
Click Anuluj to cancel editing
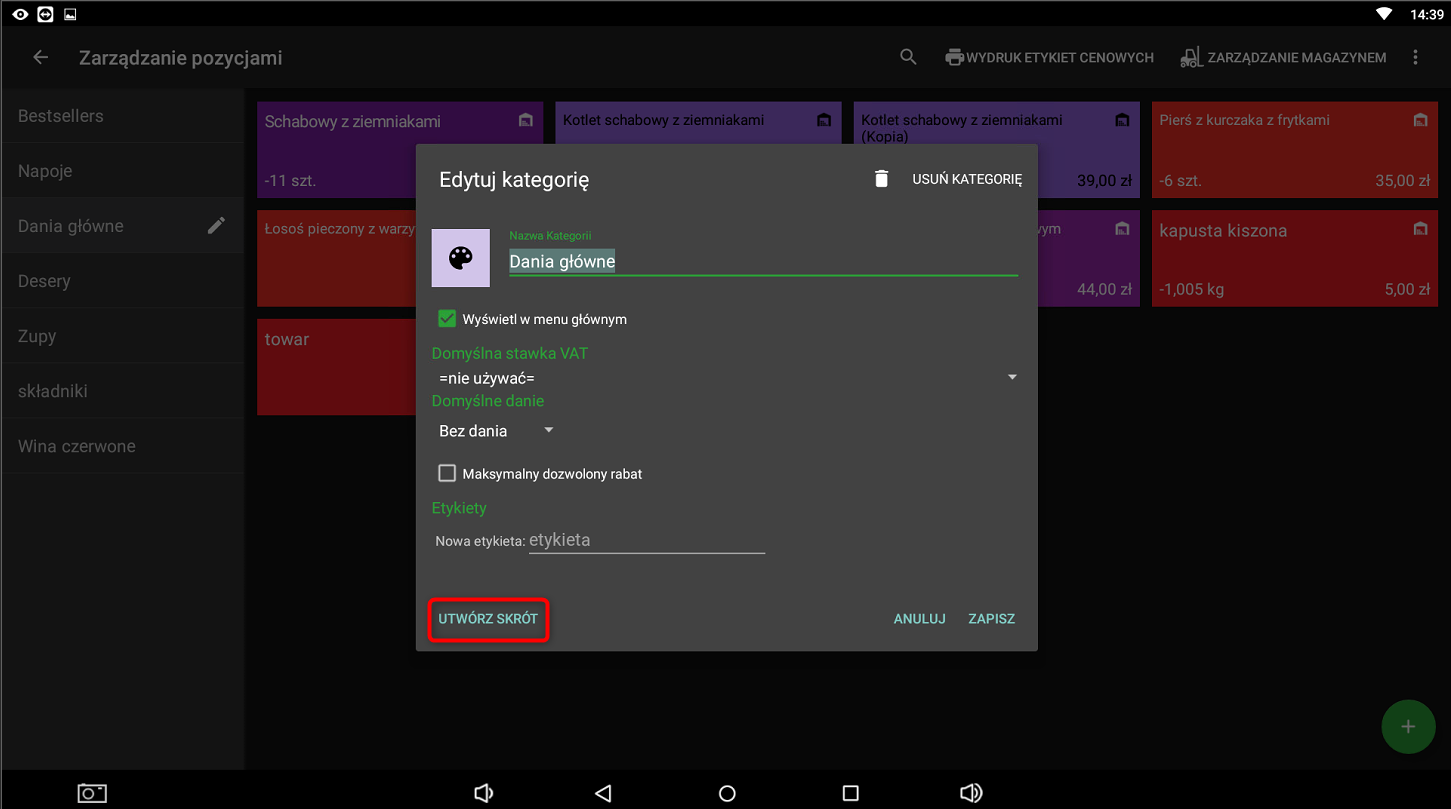click(x=919, y=619)
